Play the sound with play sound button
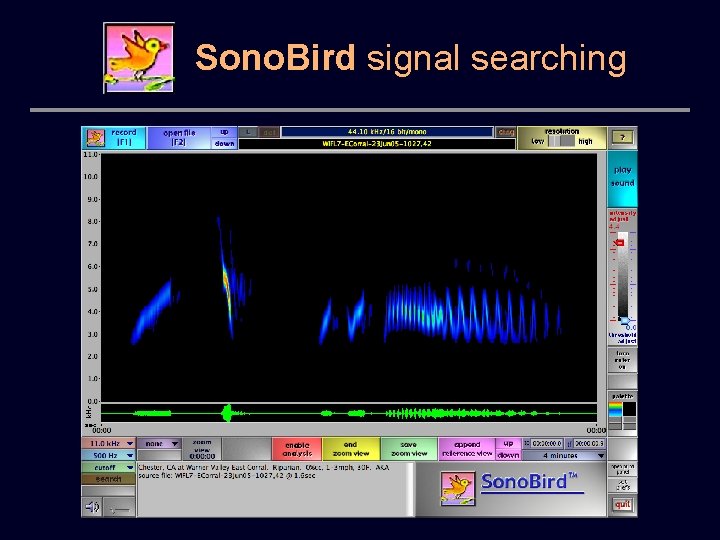The image size is (720, 540). click(622, 179)
